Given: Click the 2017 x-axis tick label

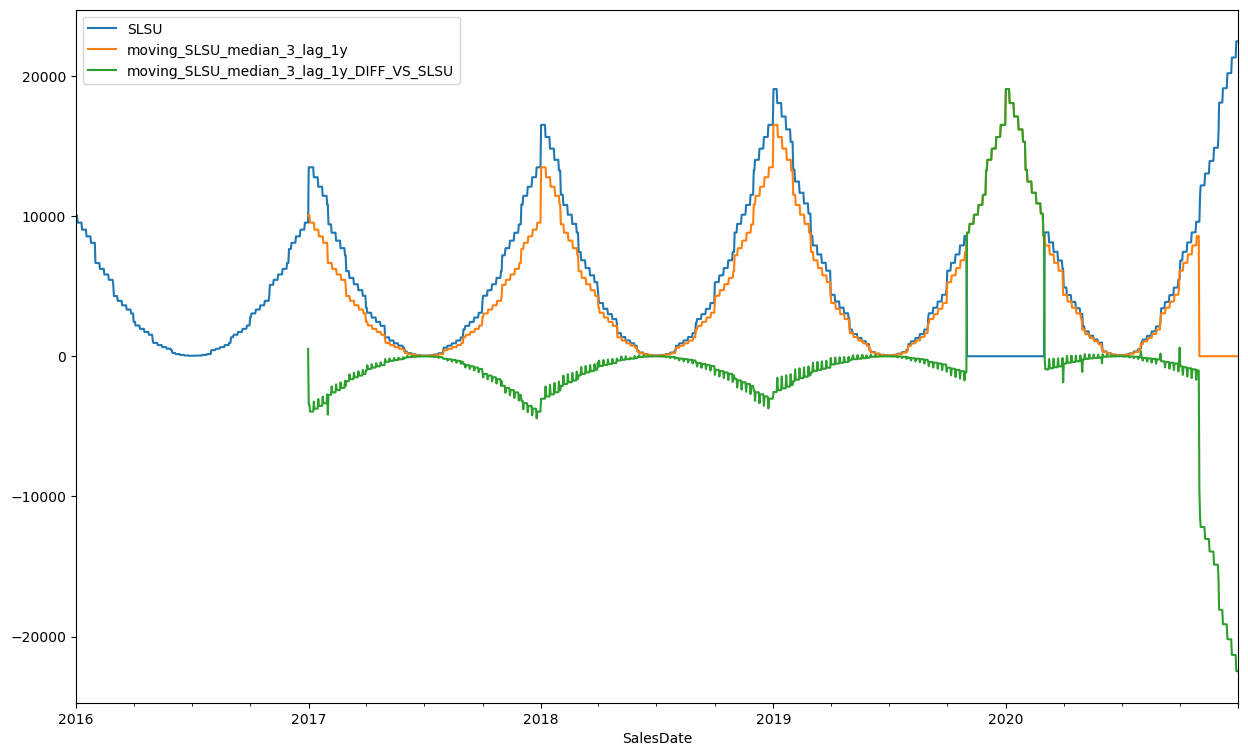Looking at the screenshot, I should point(308,718).
